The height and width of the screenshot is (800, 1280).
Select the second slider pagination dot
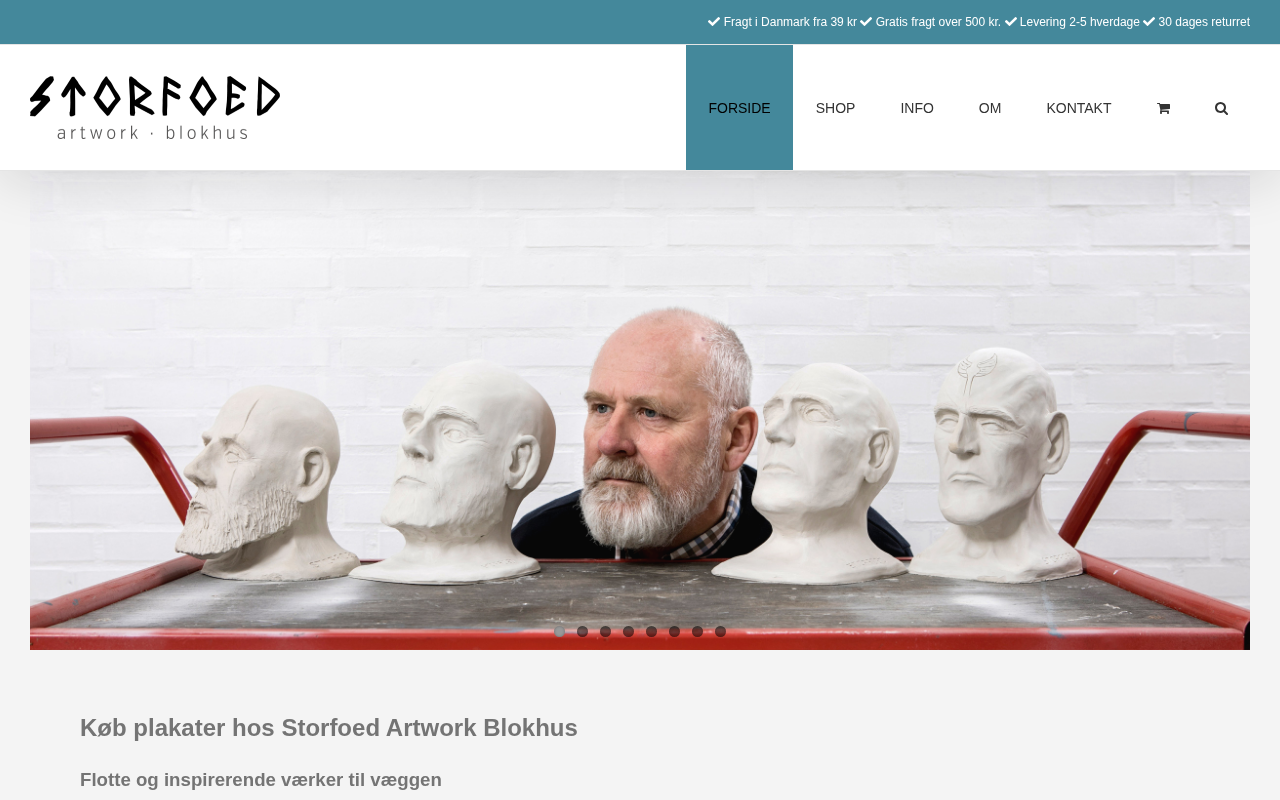[583, 632]
